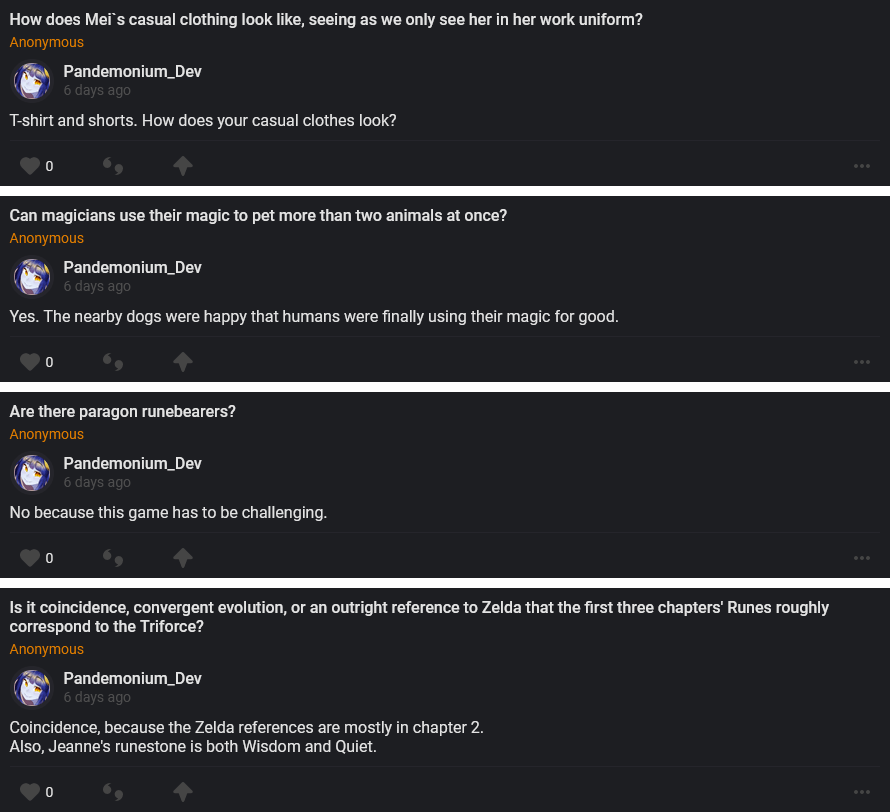Screen dimensions: 890x812
Task: Open Pandemonium_Dev profile from Zelda answer
Action: coord(132,678)
